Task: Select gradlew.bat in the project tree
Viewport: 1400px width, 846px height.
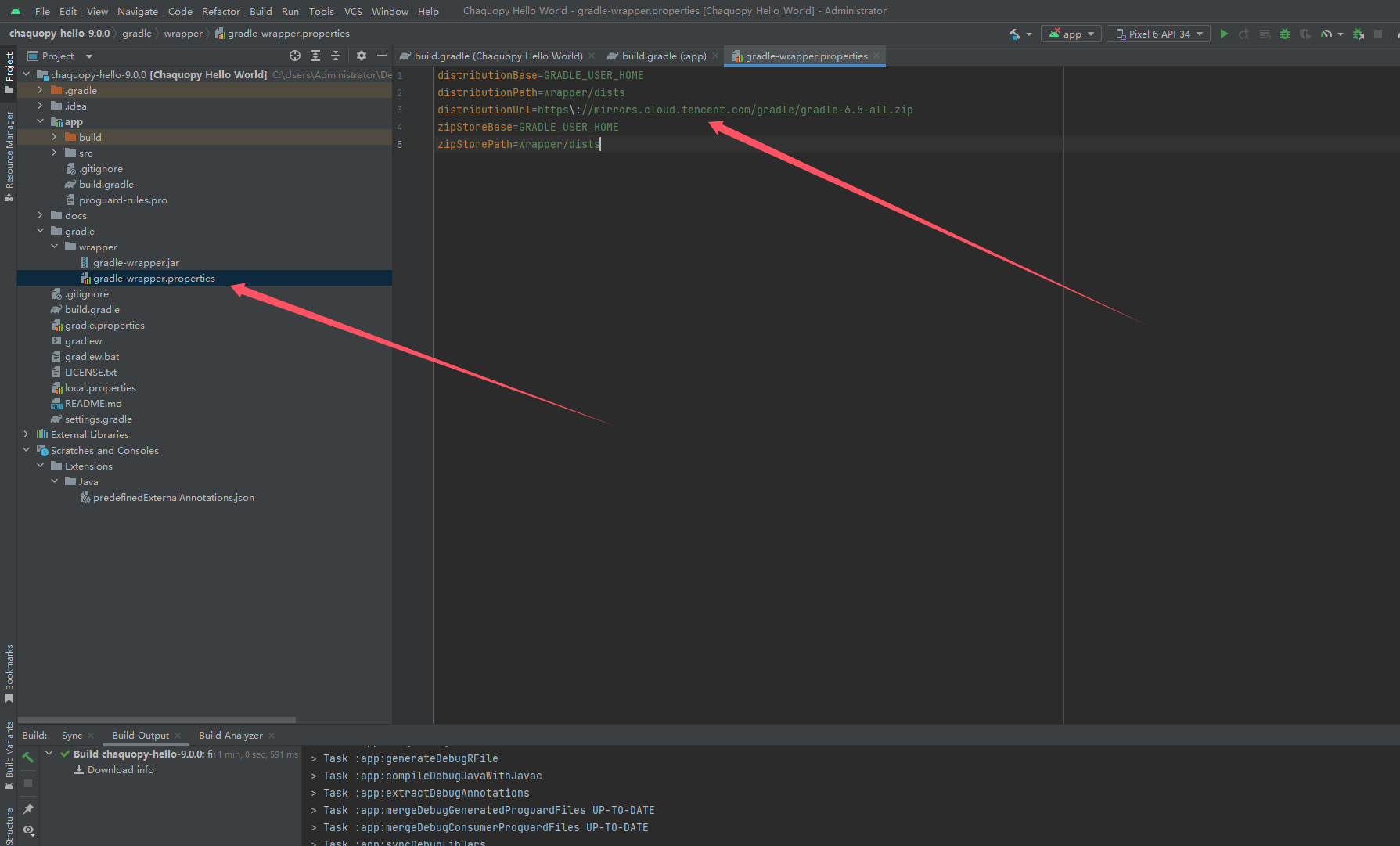Action: coord(92,356)
